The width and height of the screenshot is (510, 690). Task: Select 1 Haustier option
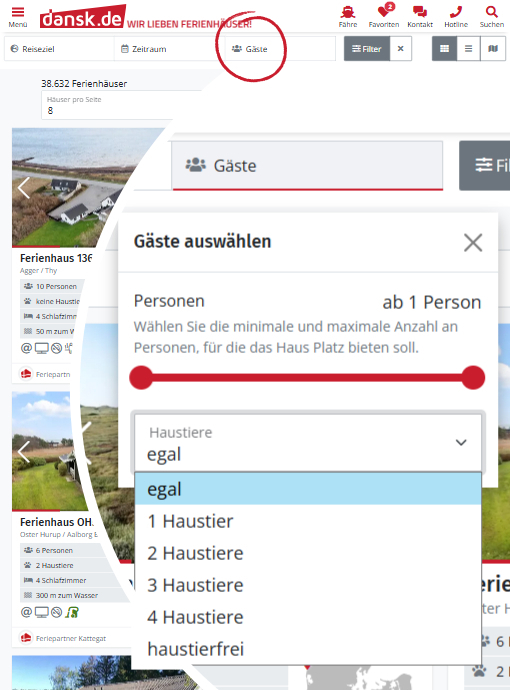pyautogui.click(x=308, y=521)
